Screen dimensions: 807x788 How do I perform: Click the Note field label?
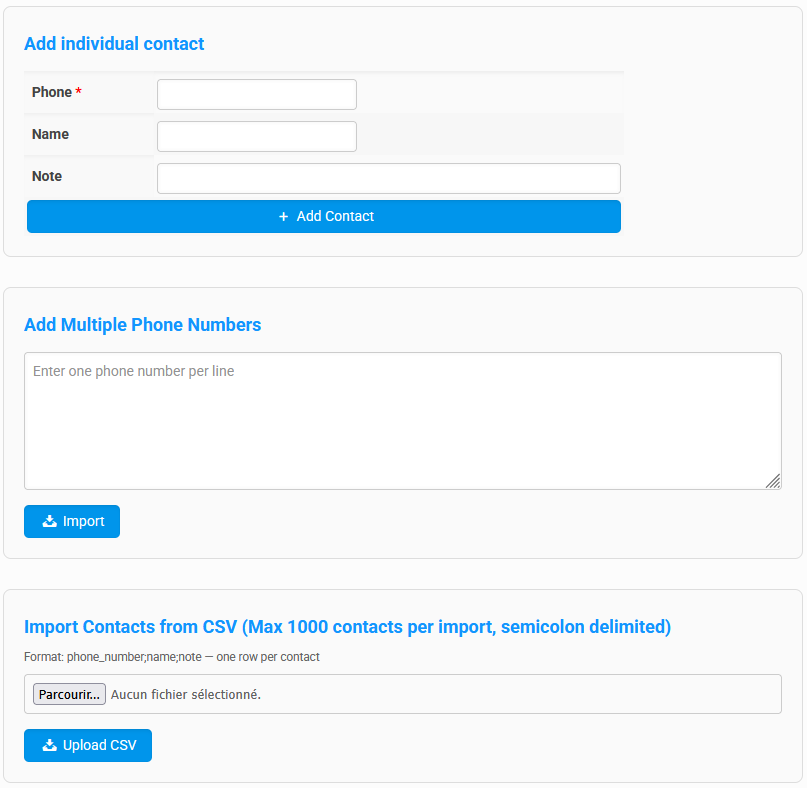tap(47, 177)
